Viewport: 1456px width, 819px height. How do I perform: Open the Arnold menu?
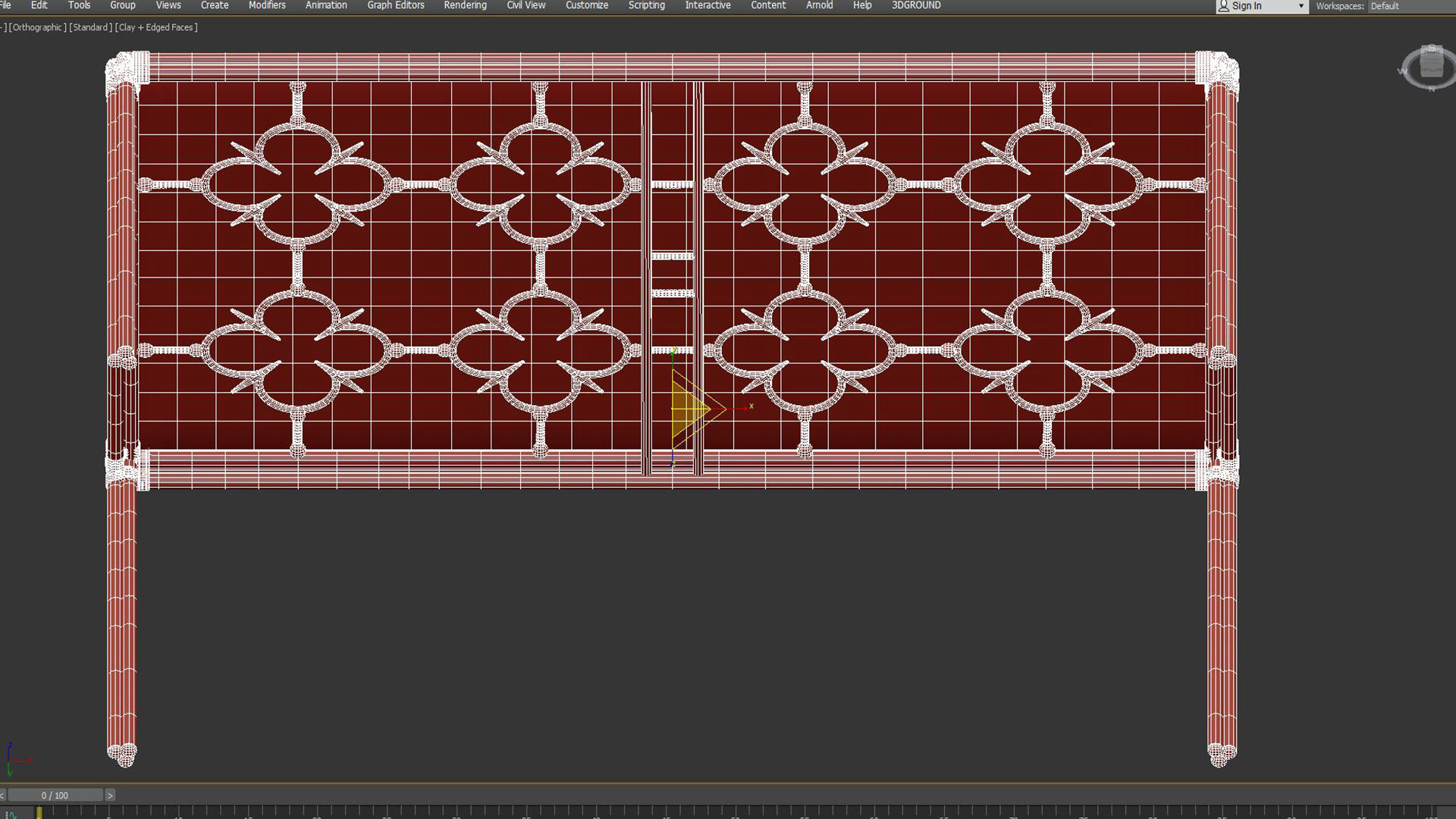(x=819, y=5)
